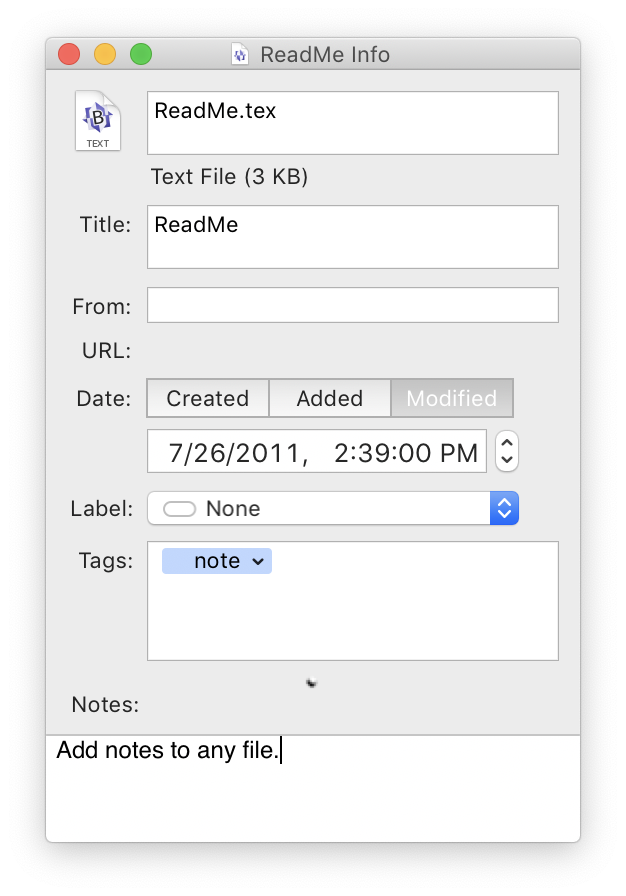Image resolution: width=626 pixels, height=896 pixels.
Task: Click into the Title field
Action: click(x=352, y=237)
